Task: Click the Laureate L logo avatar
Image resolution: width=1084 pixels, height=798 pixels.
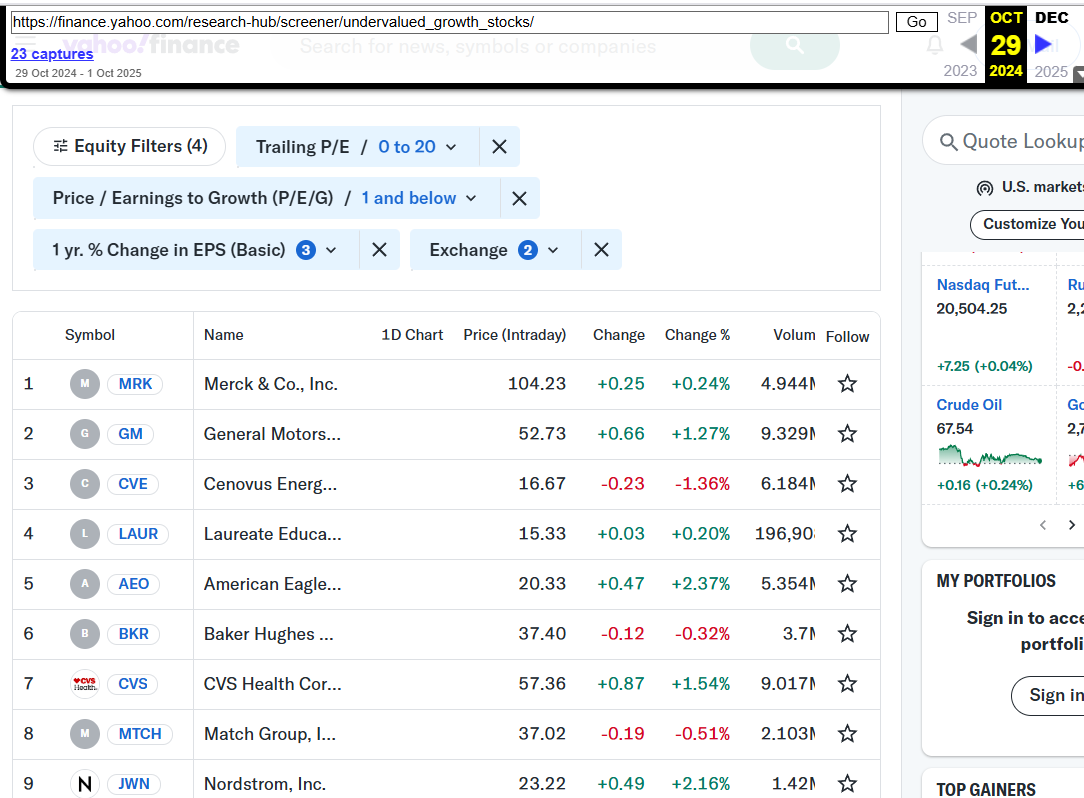Action: pos(85,533)
